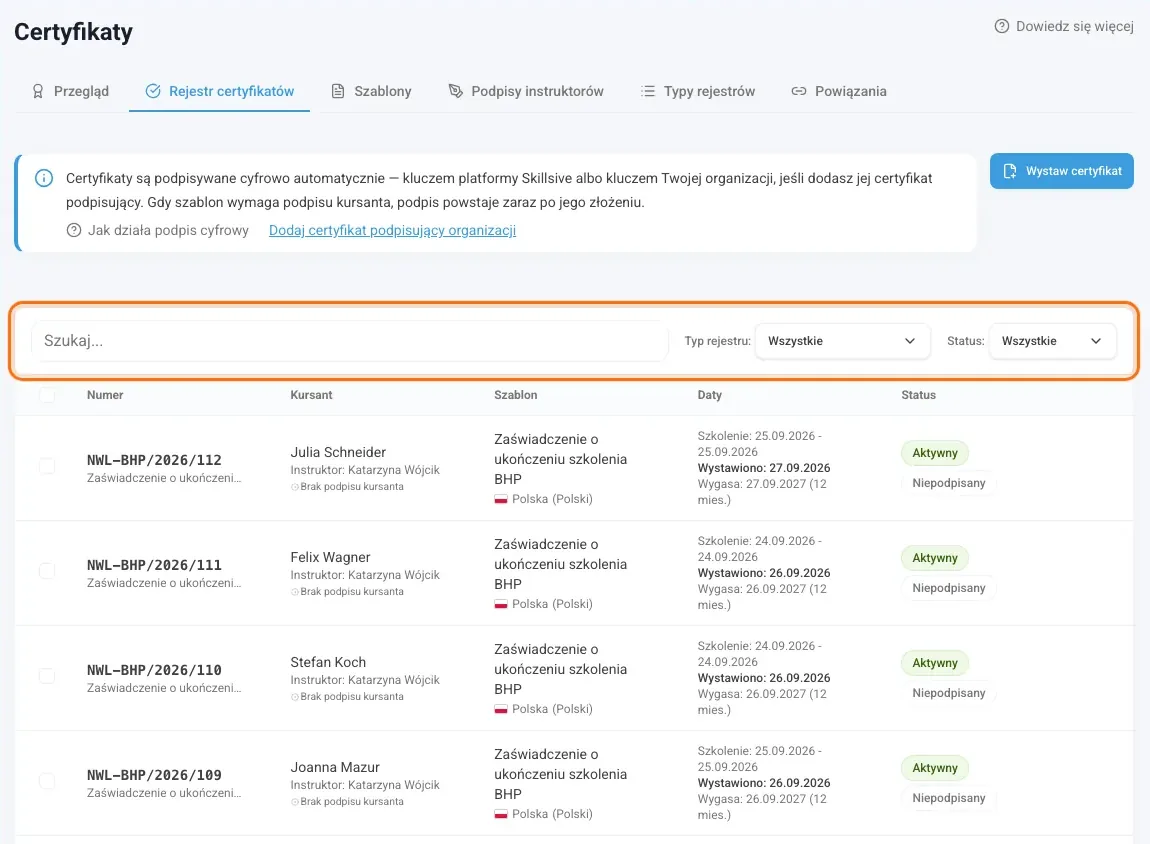
Task: Click the Kursant column header
Action: pos(311,395)
